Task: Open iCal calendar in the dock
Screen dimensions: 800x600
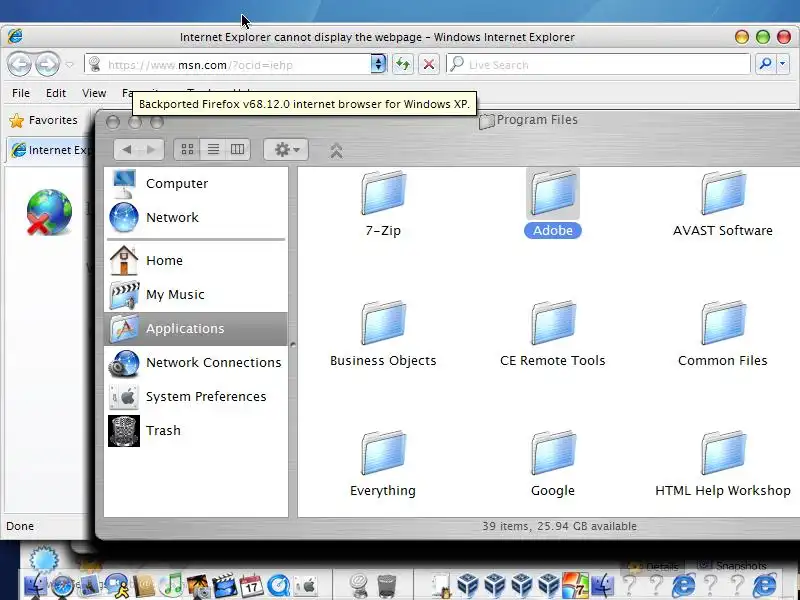Action: click(x=252, y=586)
